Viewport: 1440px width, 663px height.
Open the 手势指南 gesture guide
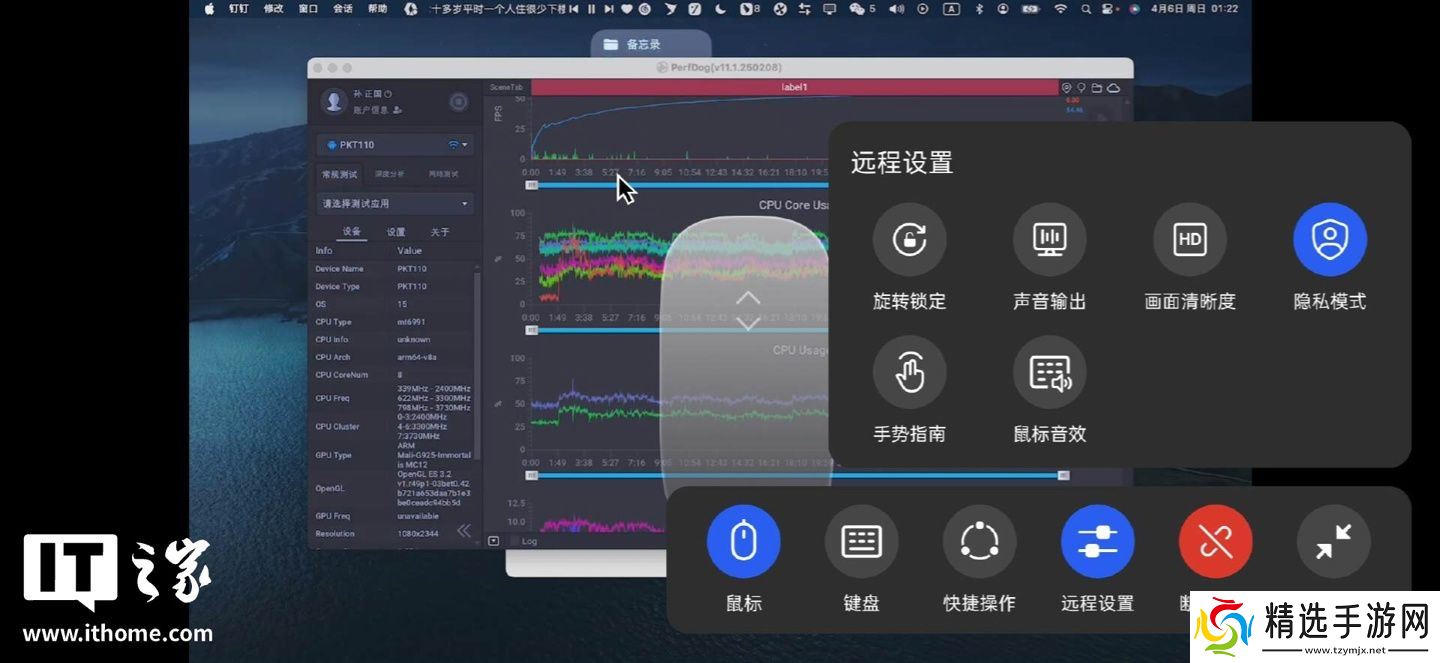pos(909,372)
